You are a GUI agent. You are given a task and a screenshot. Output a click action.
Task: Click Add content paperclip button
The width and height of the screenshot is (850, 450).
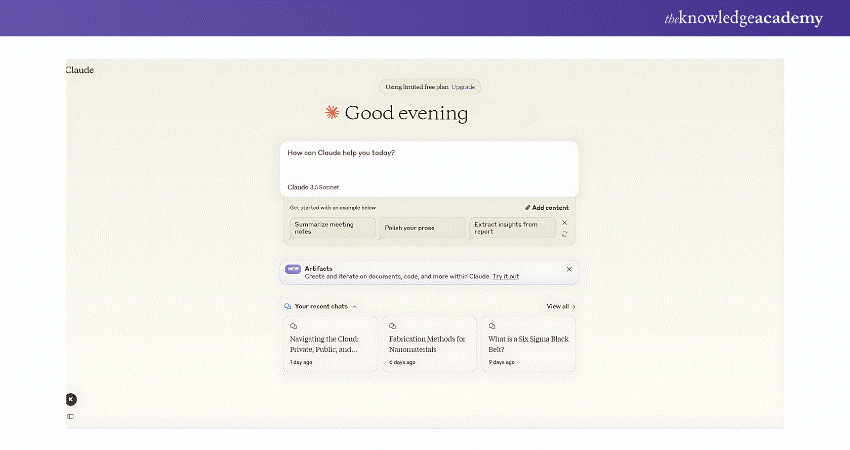[549, 207]
